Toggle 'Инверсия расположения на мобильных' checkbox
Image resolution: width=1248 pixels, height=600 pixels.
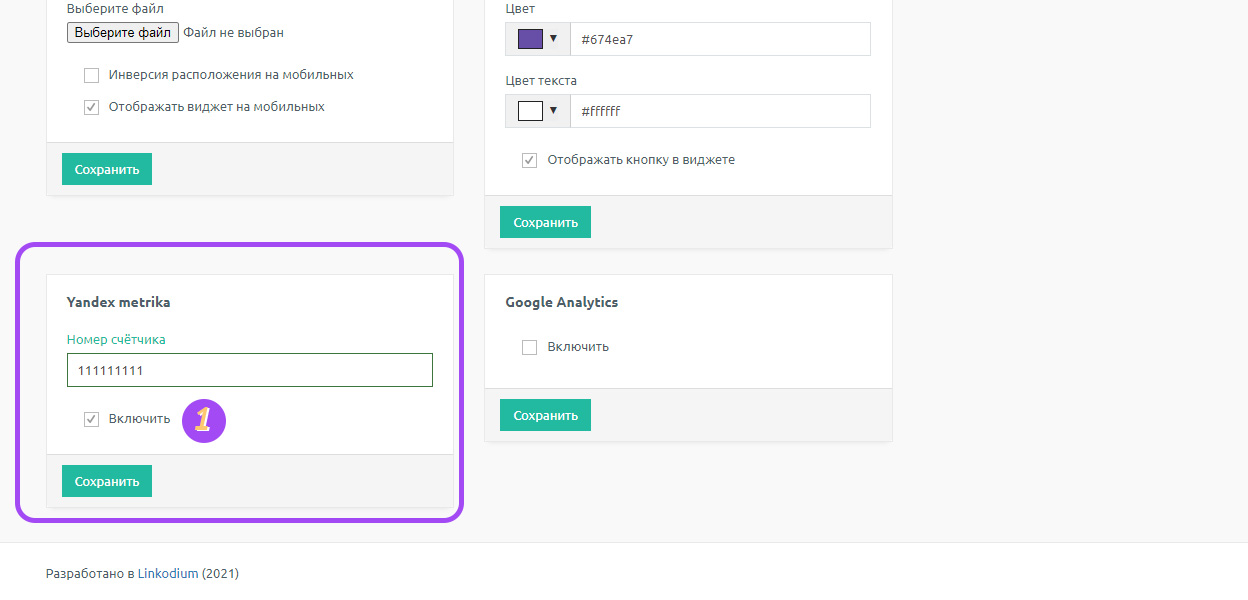point(92,75)
